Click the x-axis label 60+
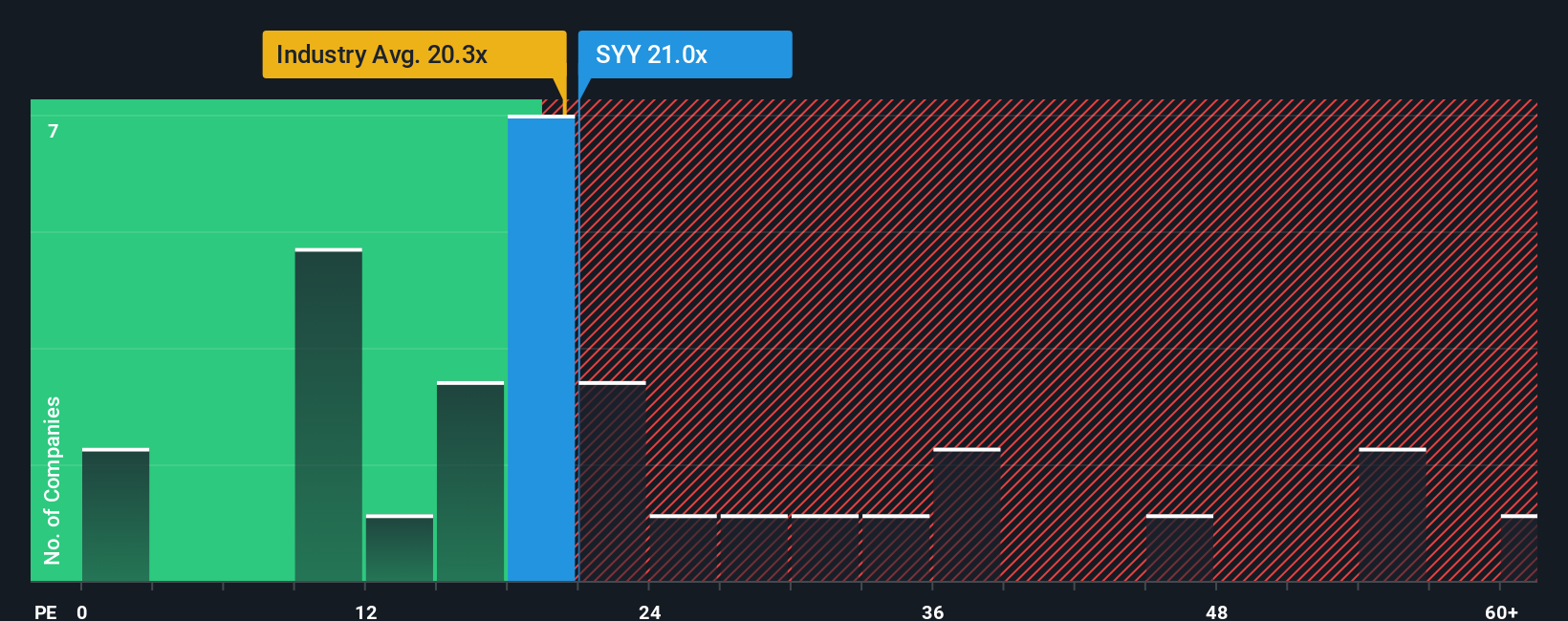The width and height of the screenshot is (1568, 621). pos(1501,611)
